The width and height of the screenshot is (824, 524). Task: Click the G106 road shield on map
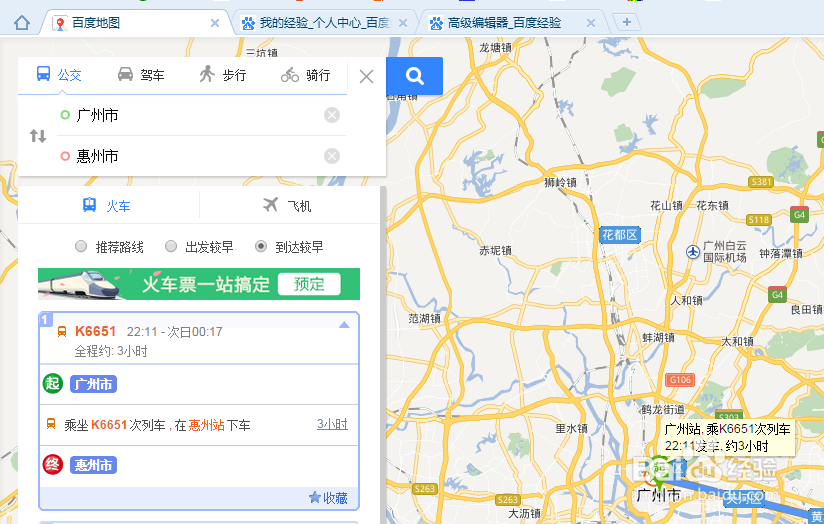pyautogui.click(x=681, y=379)
